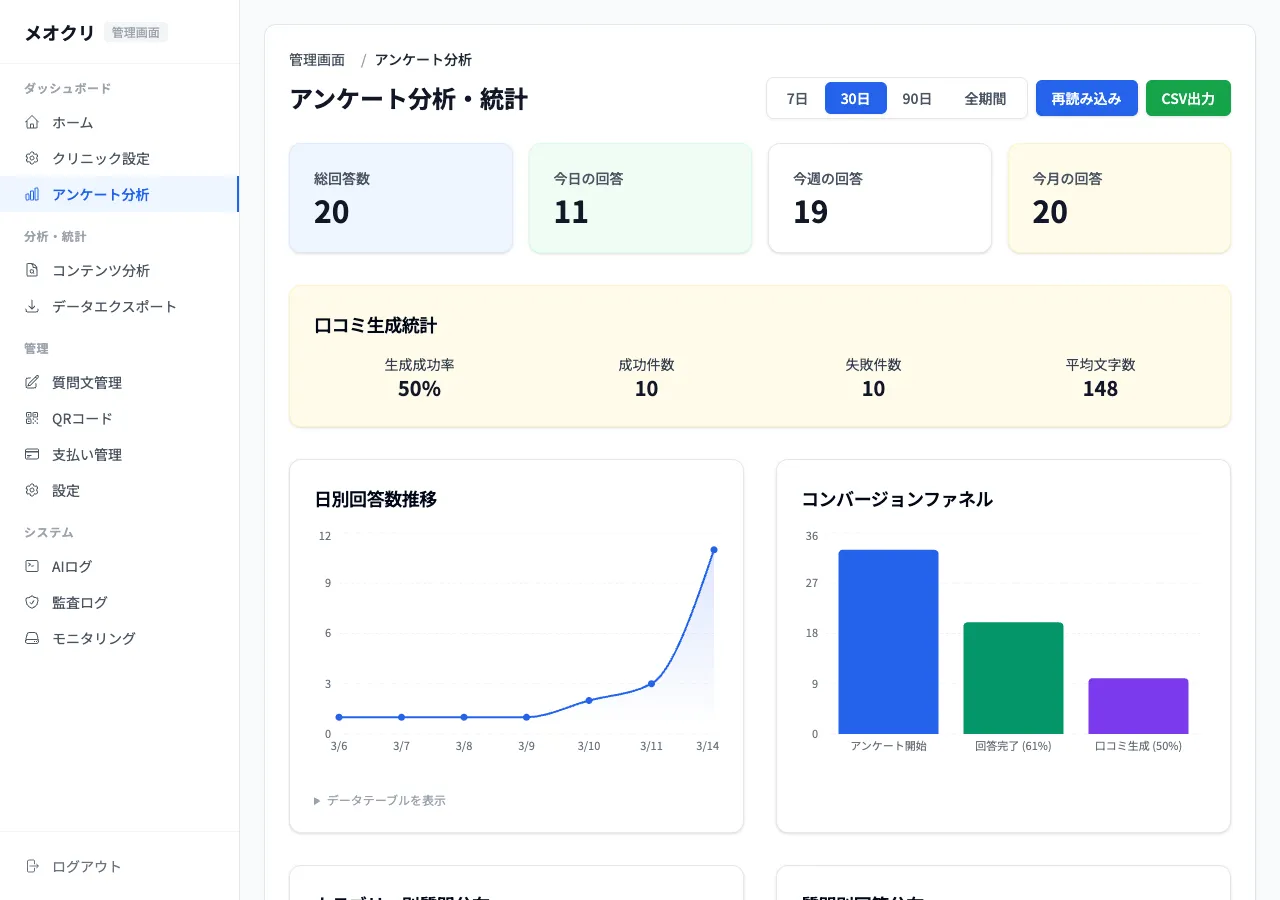This screenshot has width=1280, height=900.
Task: Click the green 回答完了 funnel bar
Action: tap(1013, 678)
